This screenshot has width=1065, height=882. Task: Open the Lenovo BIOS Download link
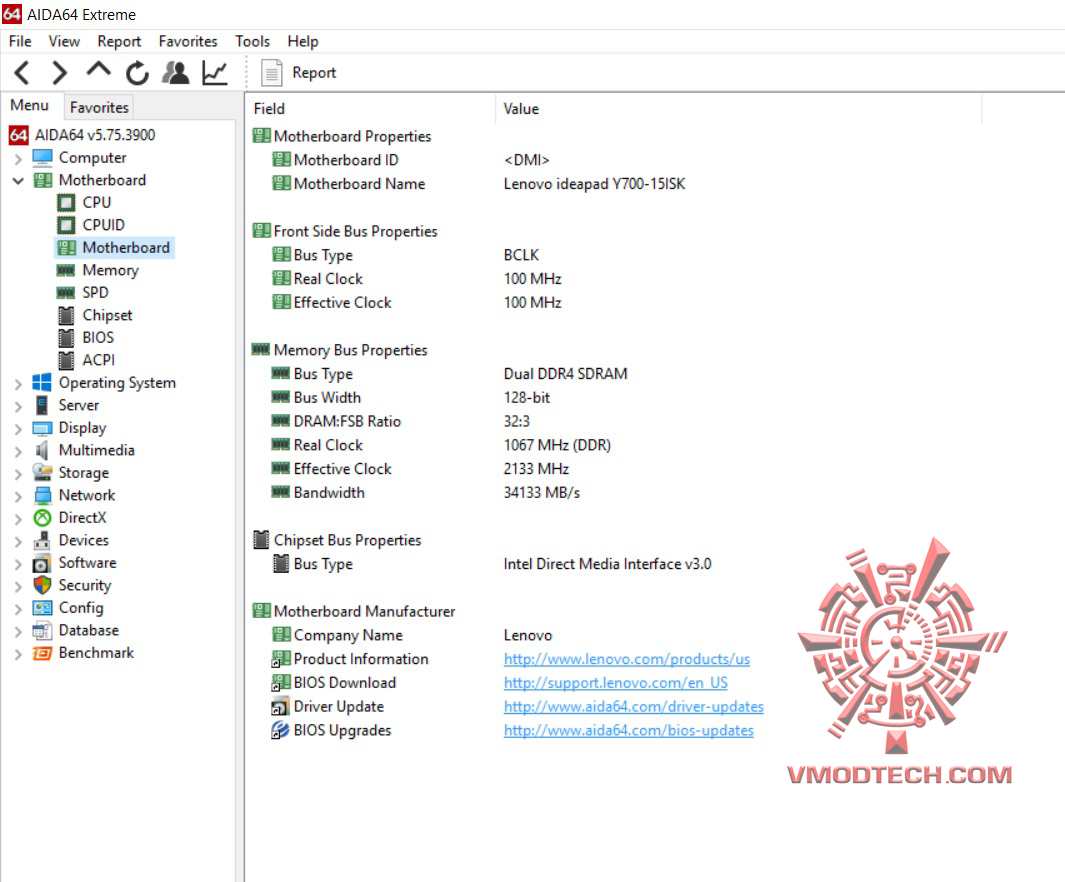point(616,682)
